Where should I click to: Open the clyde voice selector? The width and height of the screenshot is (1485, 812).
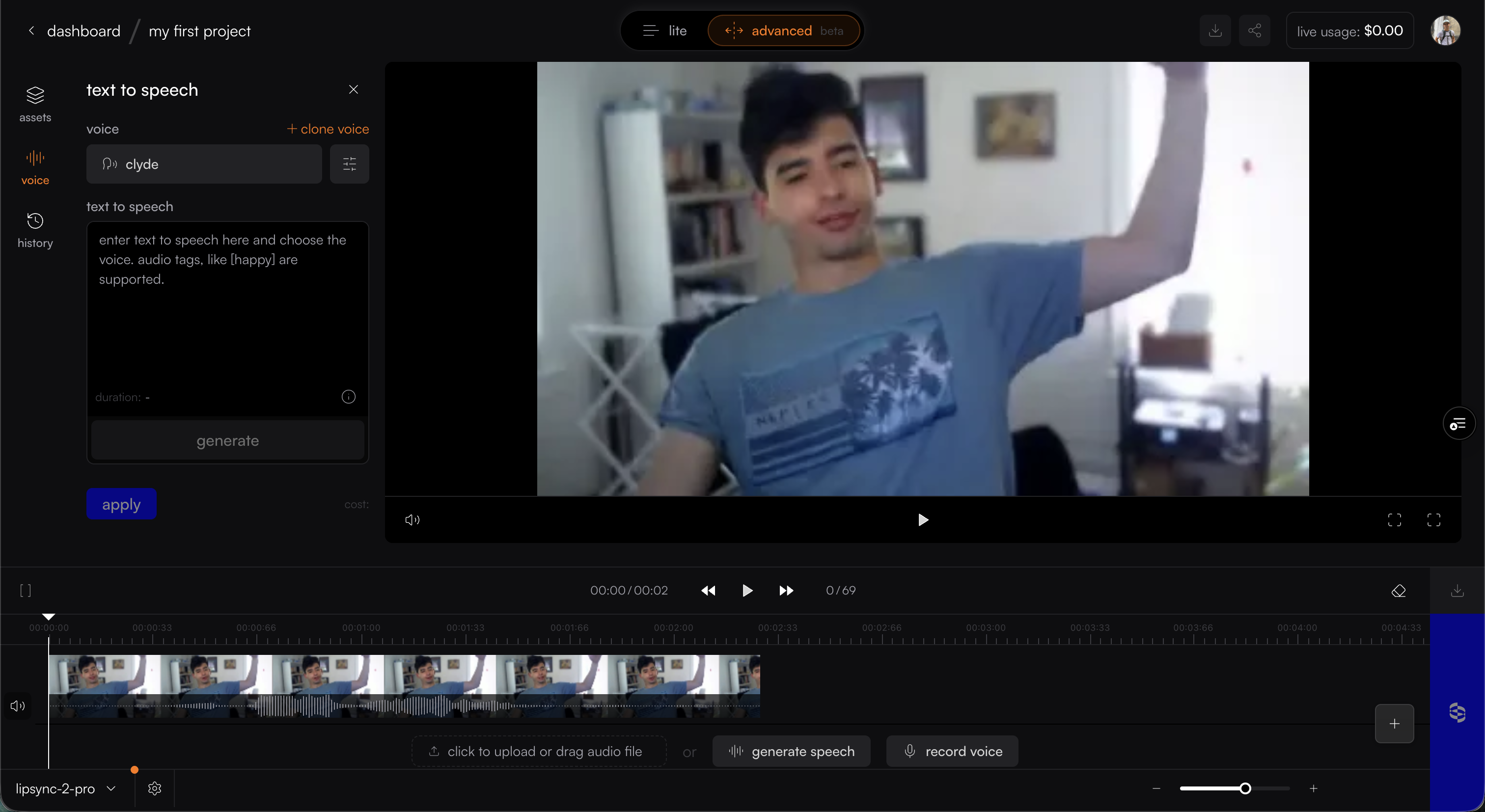click(204, 164)
